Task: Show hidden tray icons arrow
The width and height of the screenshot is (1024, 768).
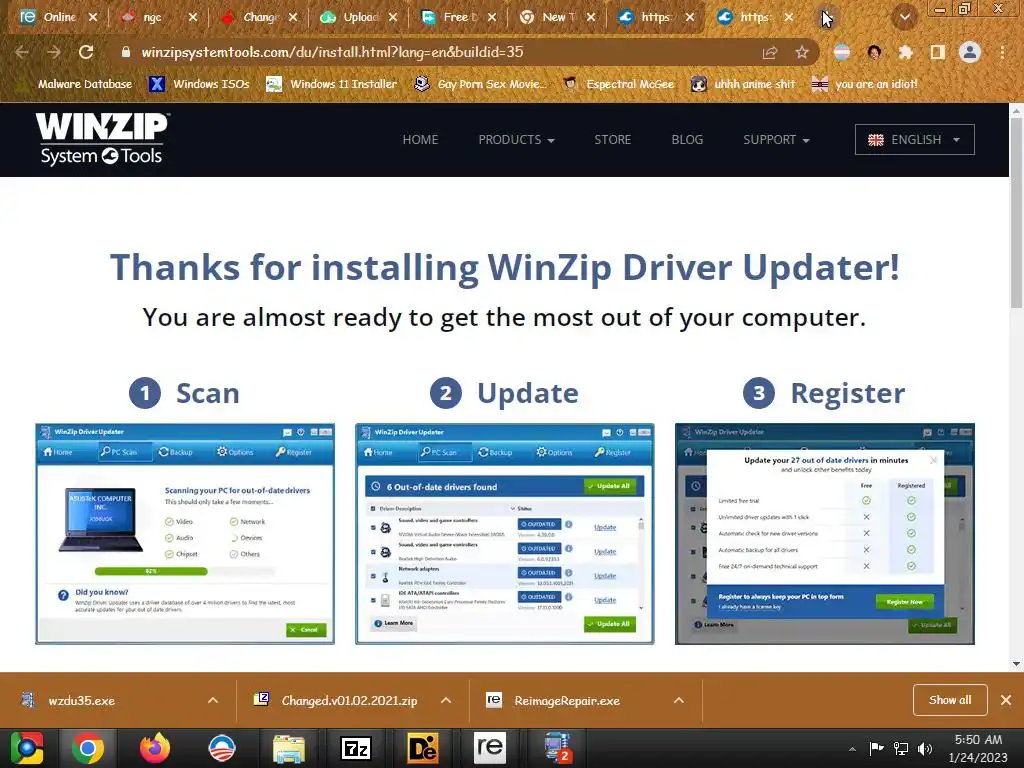Action: [x=852, y=749]
